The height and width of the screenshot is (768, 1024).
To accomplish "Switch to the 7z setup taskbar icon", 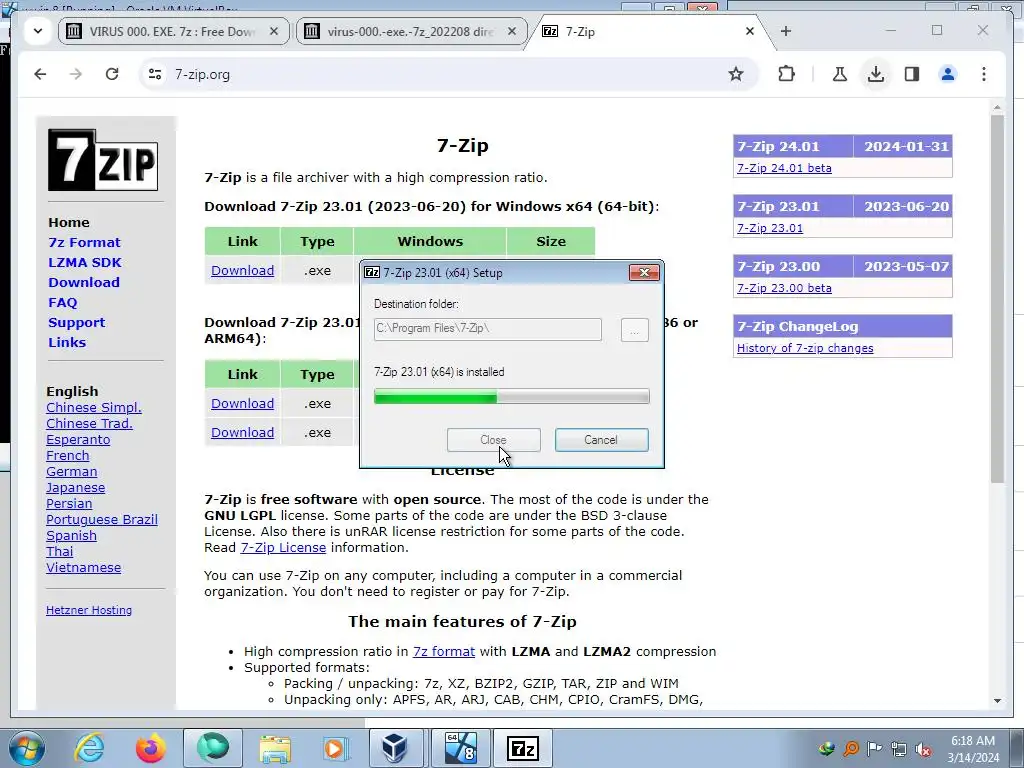I will (x=522, y=748).
